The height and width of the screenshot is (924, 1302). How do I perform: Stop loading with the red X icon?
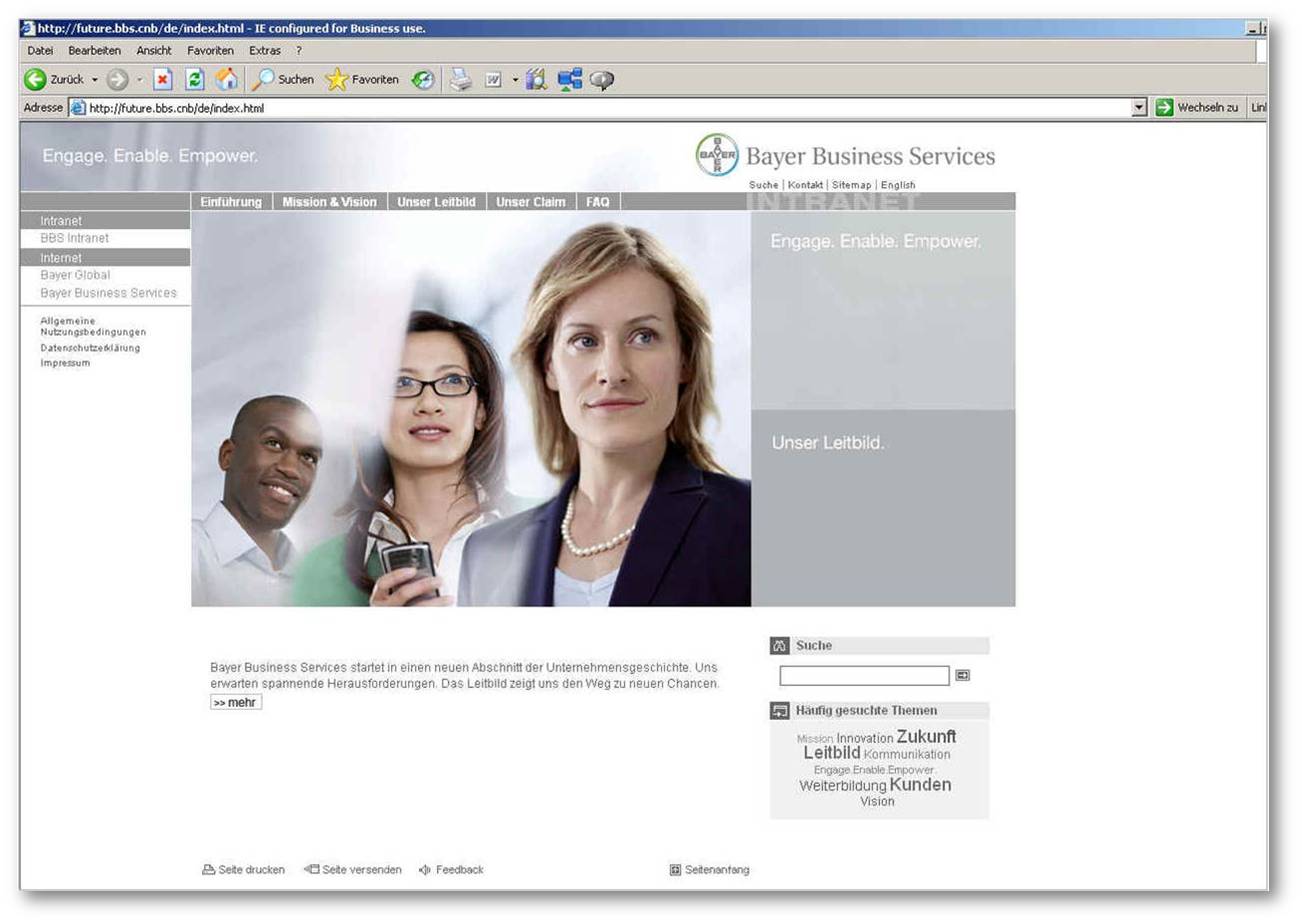(163, 80)
